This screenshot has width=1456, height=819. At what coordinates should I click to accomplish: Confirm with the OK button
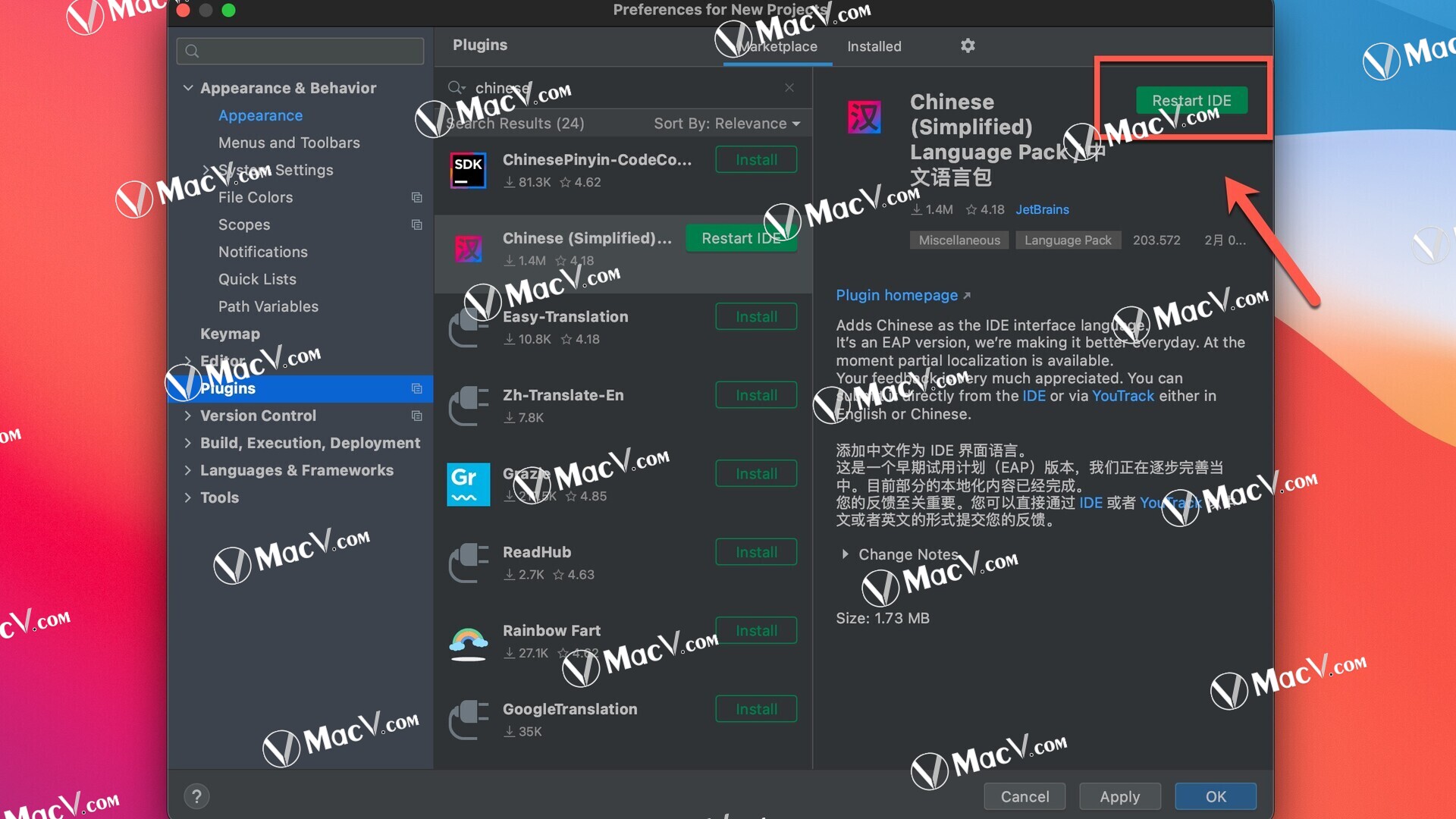coord(1216,796)
